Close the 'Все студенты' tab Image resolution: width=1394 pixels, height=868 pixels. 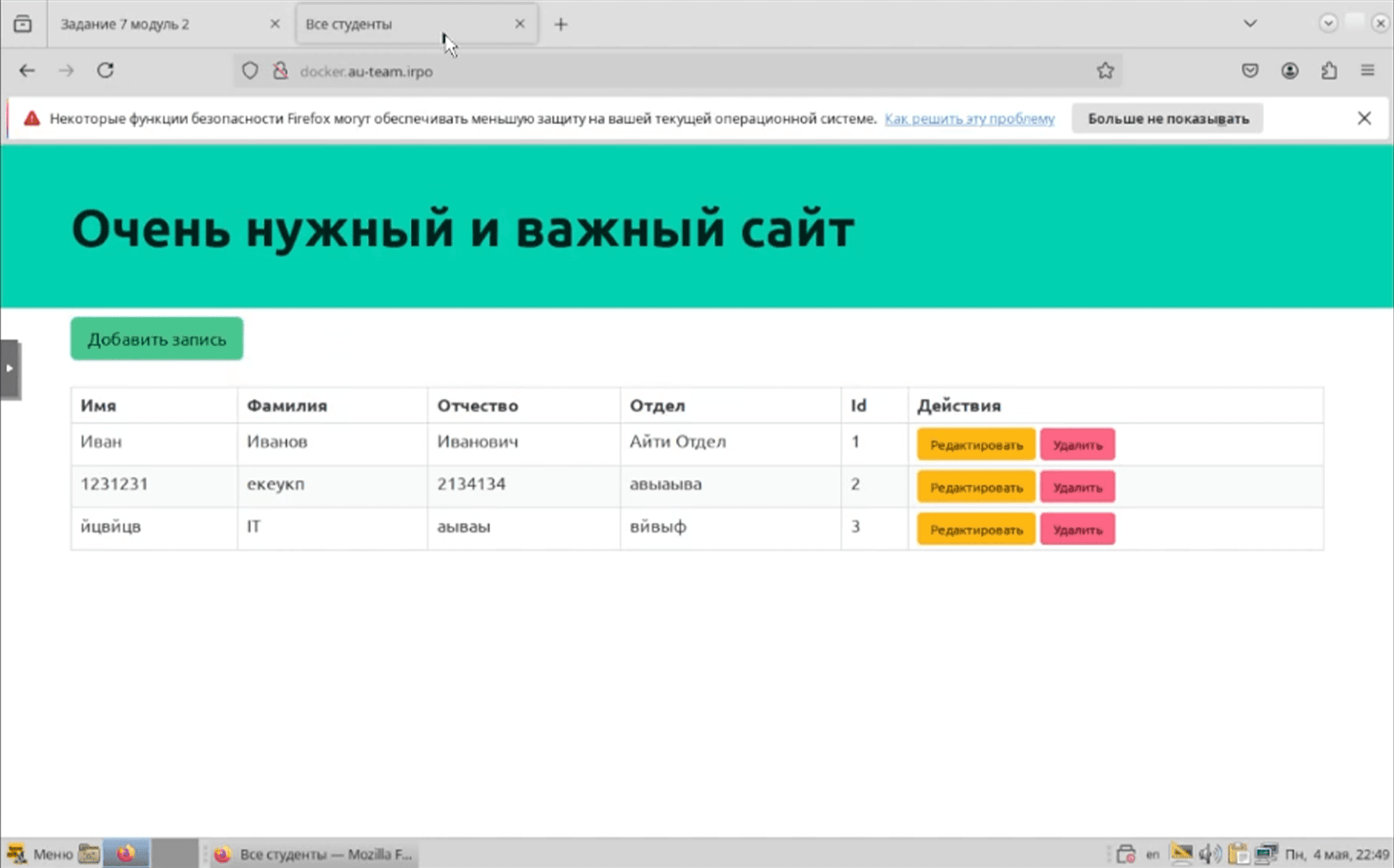[x=520, y=24]
